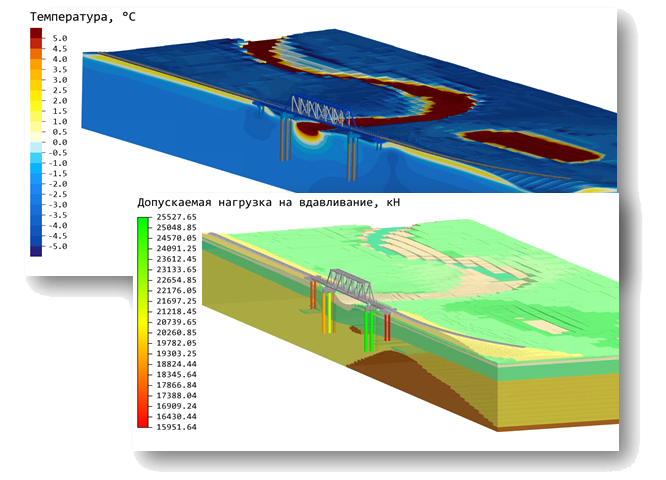Click the grey bridge piles in the temperature model
This screenshot has height=480, width=666.
[285, 139]
